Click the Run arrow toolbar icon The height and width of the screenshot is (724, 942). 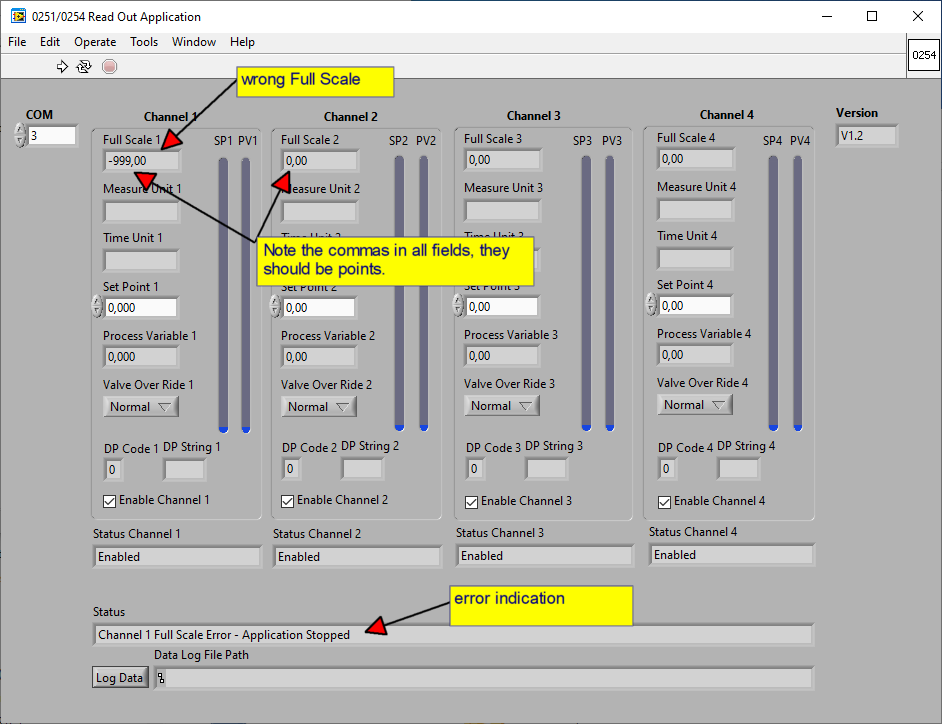pyautogui.click(x=62, y=66)
